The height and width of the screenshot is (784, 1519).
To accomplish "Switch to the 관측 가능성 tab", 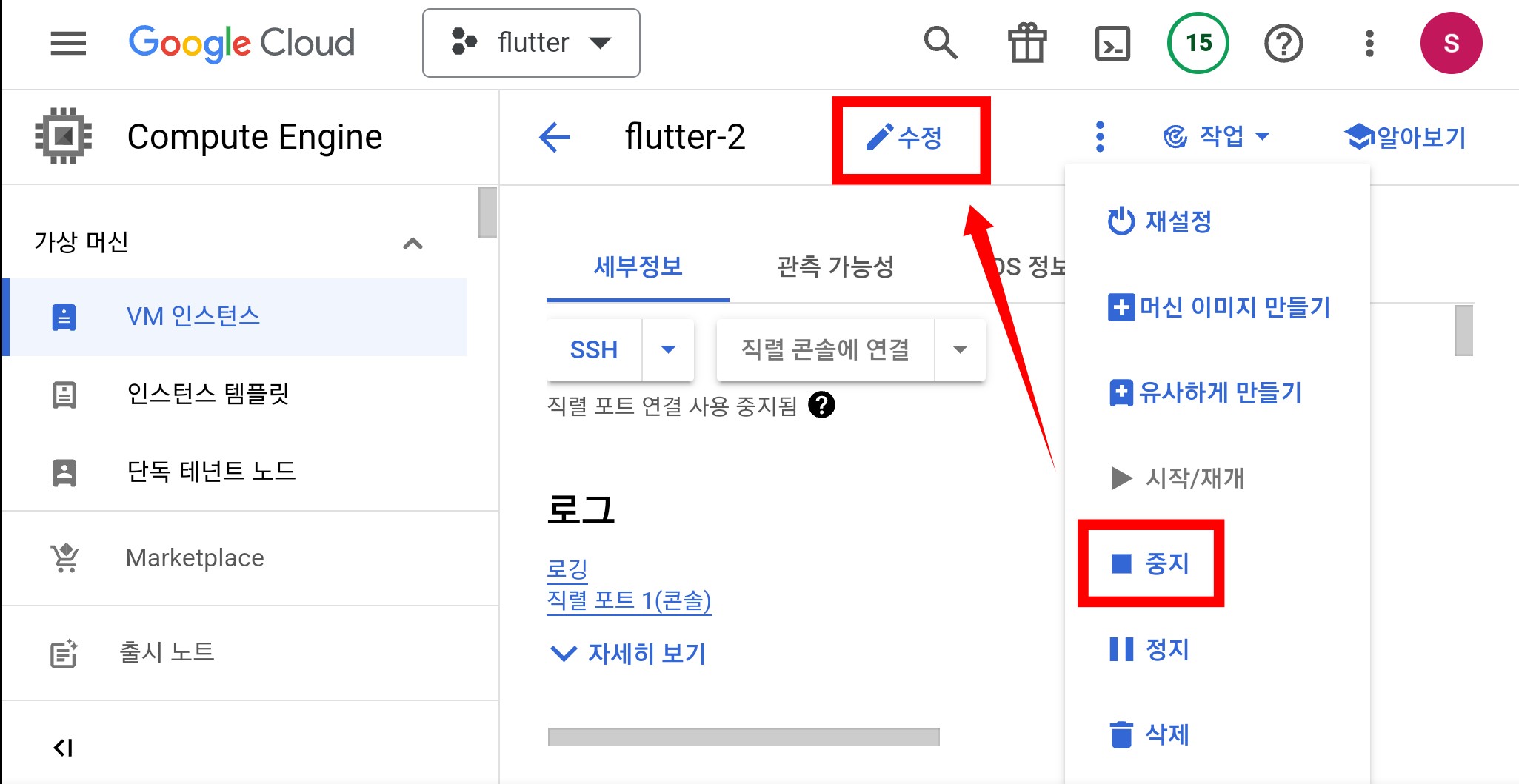I will click(x=835, y=267).
